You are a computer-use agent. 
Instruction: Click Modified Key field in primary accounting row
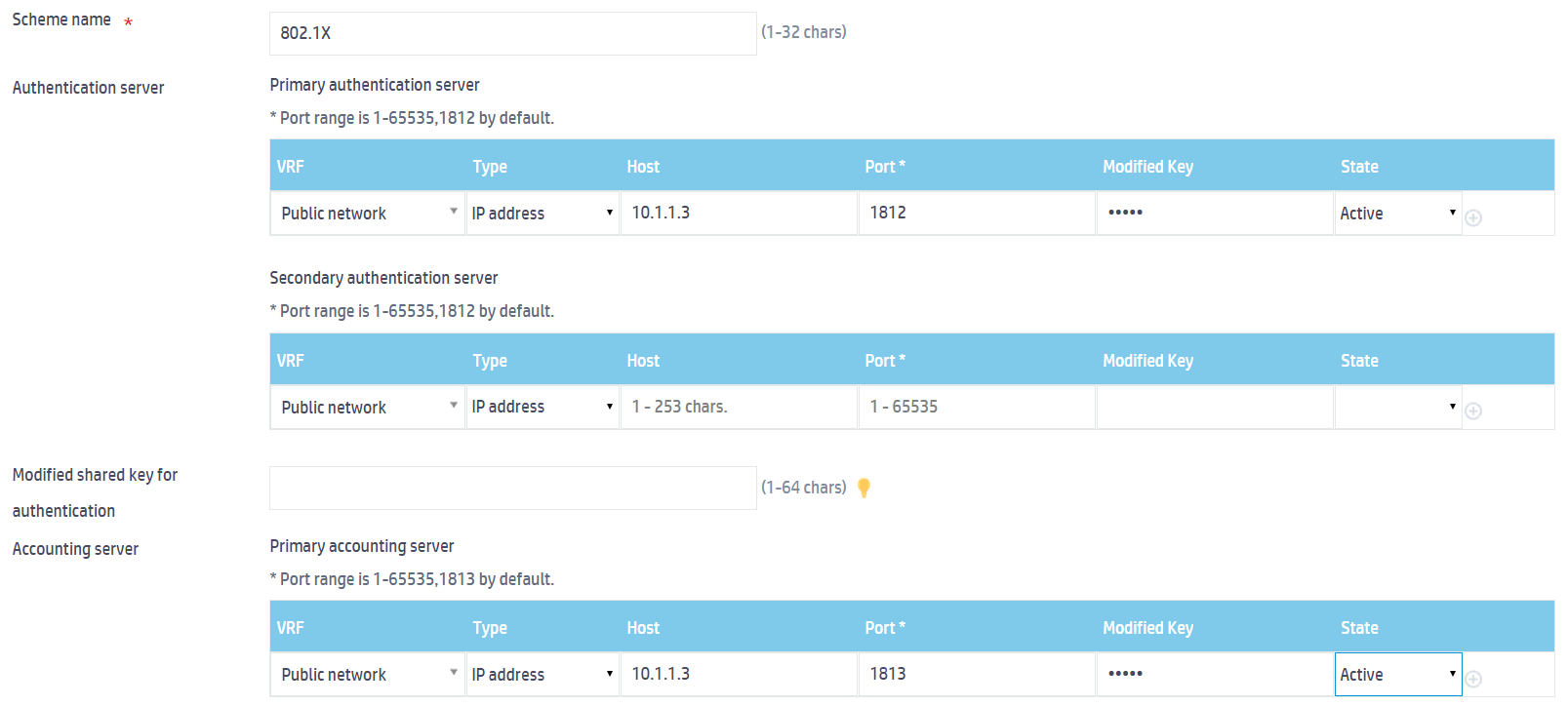(x=1214, y=674)
